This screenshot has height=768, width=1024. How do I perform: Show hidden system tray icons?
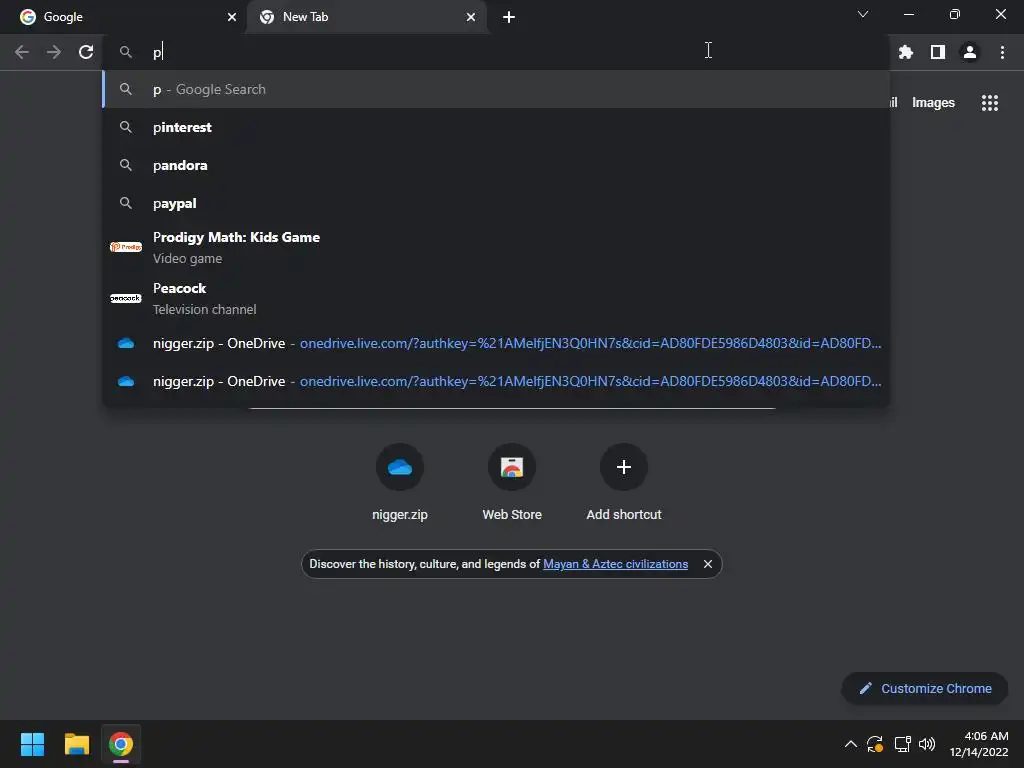(851, 744)
